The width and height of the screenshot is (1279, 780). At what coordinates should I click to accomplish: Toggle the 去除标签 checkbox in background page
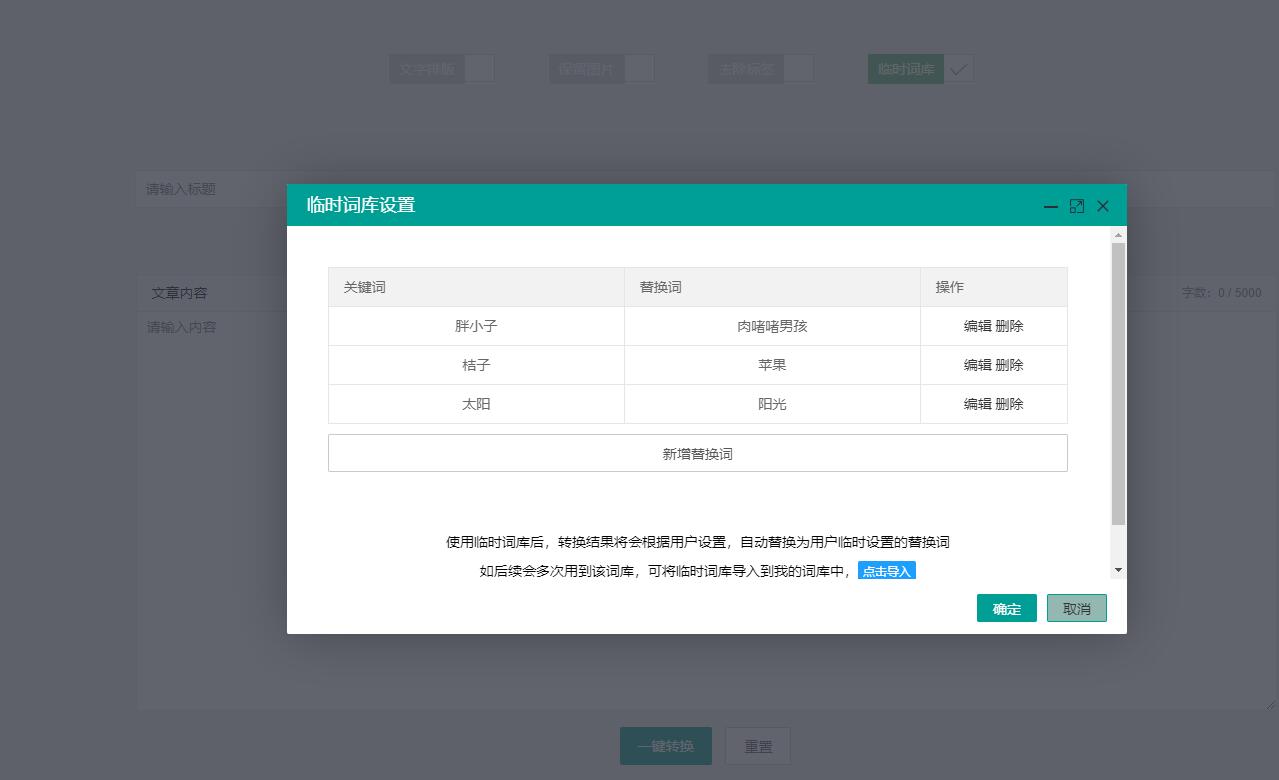click(x=799, y=69)
